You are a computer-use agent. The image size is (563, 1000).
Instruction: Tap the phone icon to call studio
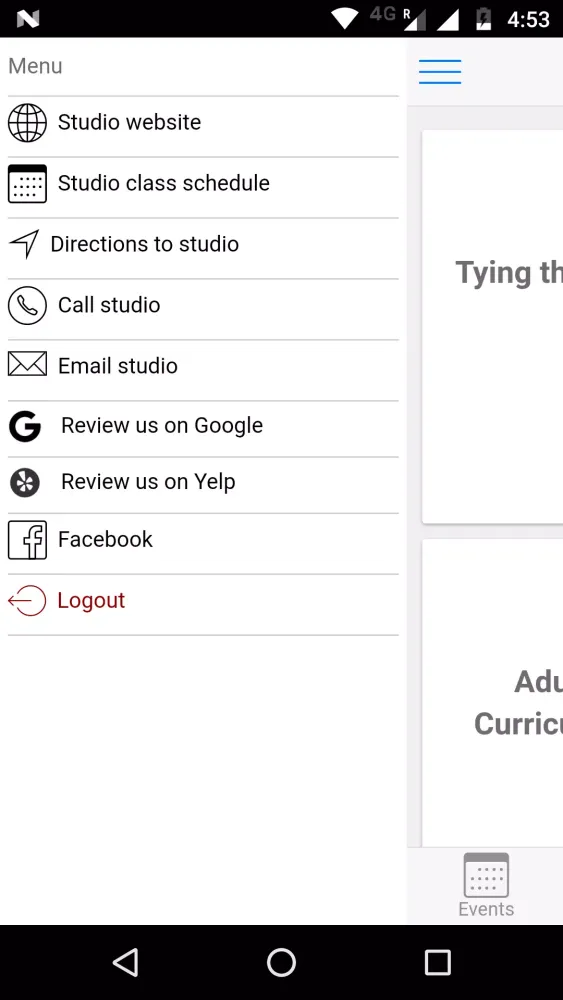coord(27,305)
